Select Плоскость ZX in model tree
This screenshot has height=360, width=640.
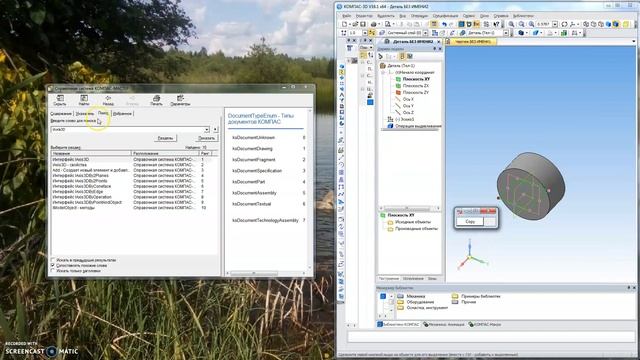(x=416, y=86)
